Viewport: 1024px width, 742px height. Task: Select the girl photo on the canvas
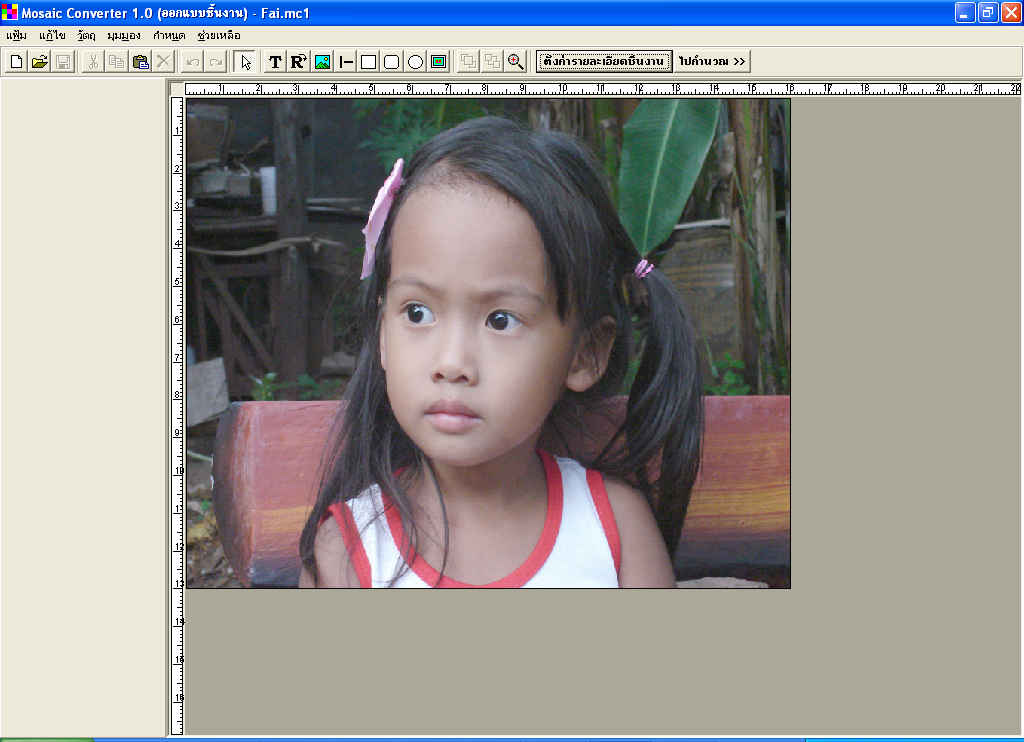(x=488, y=344)
